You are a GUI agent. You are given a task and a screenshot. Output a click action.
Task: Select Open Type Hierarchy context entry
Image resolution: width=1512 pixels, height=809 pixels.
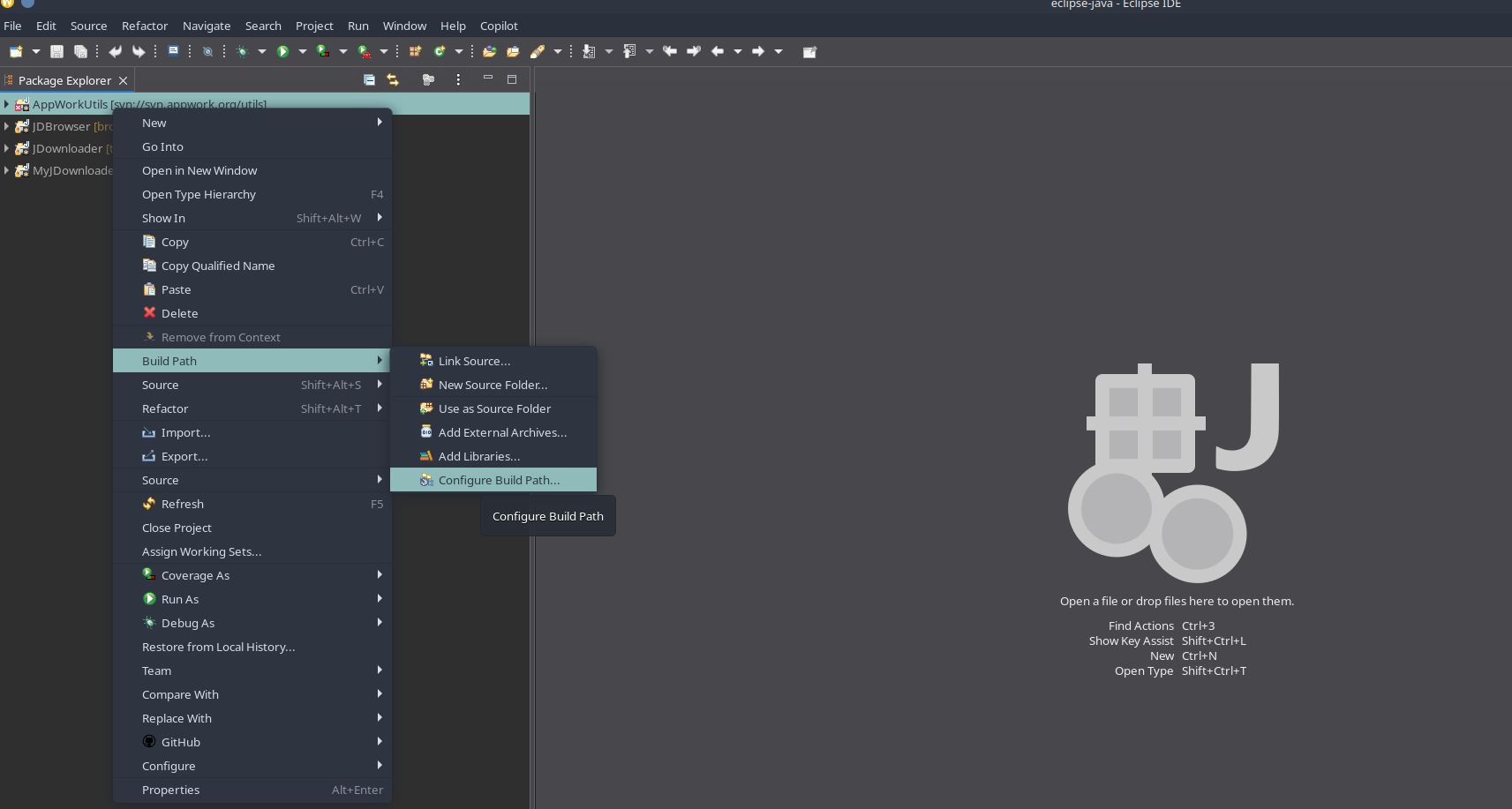[252, 194]
